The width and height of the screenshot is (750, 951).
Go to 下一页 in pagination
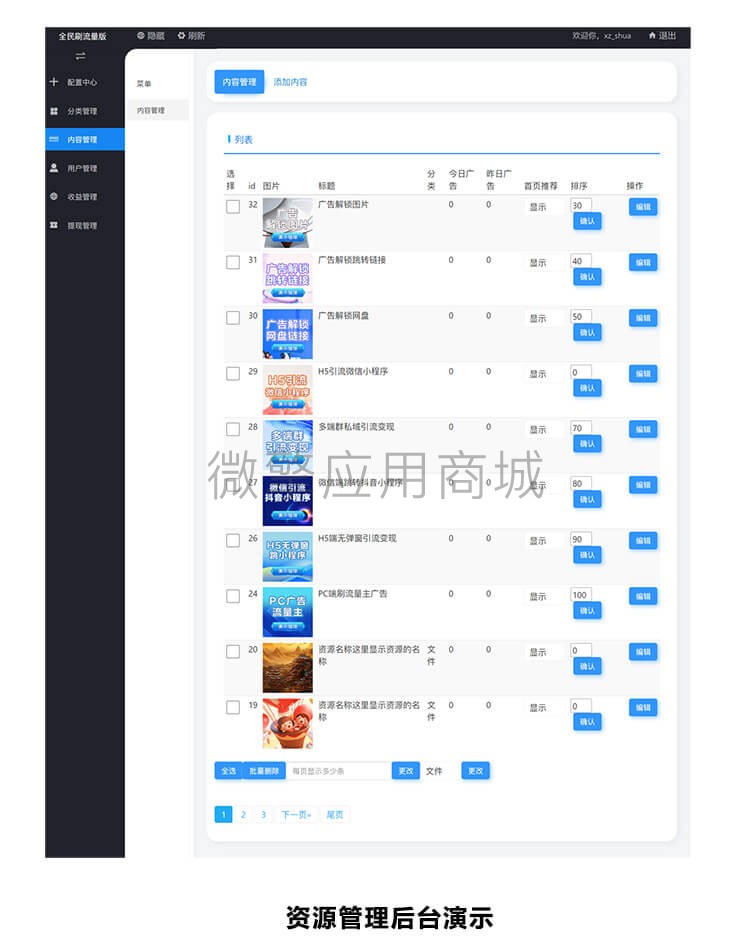(296, 815)
